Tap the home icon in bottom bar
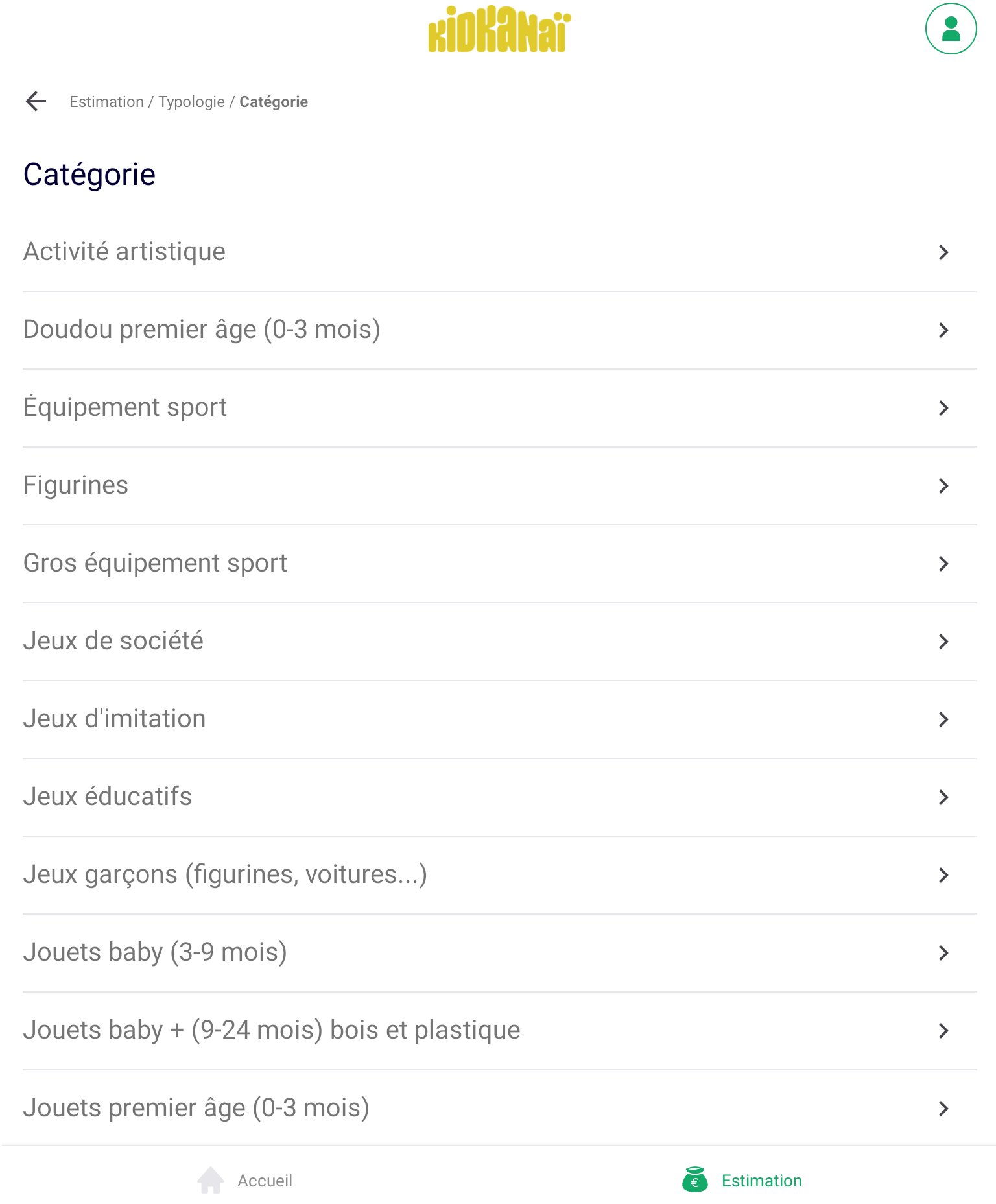 211,1180
